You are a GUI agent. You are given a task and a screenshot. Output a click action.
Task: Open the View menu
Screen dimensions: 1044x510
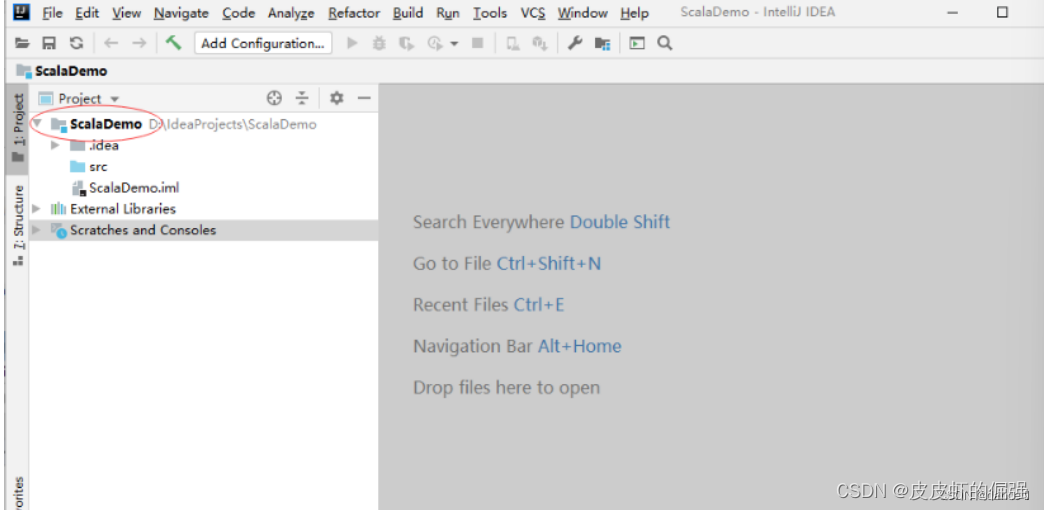pos(127,13)
